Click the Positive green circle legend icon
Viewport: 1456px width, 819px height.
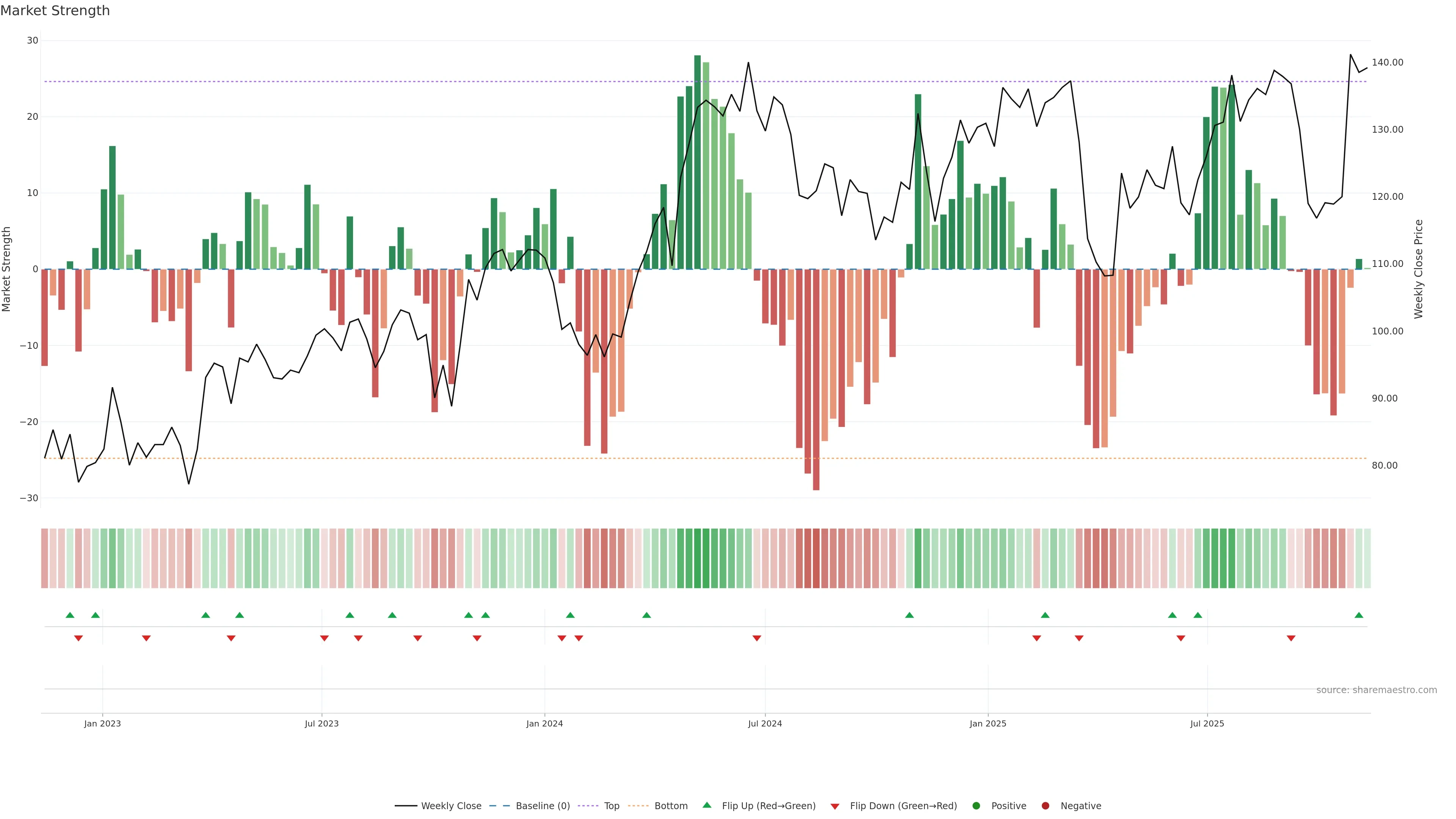coord(976,805)
